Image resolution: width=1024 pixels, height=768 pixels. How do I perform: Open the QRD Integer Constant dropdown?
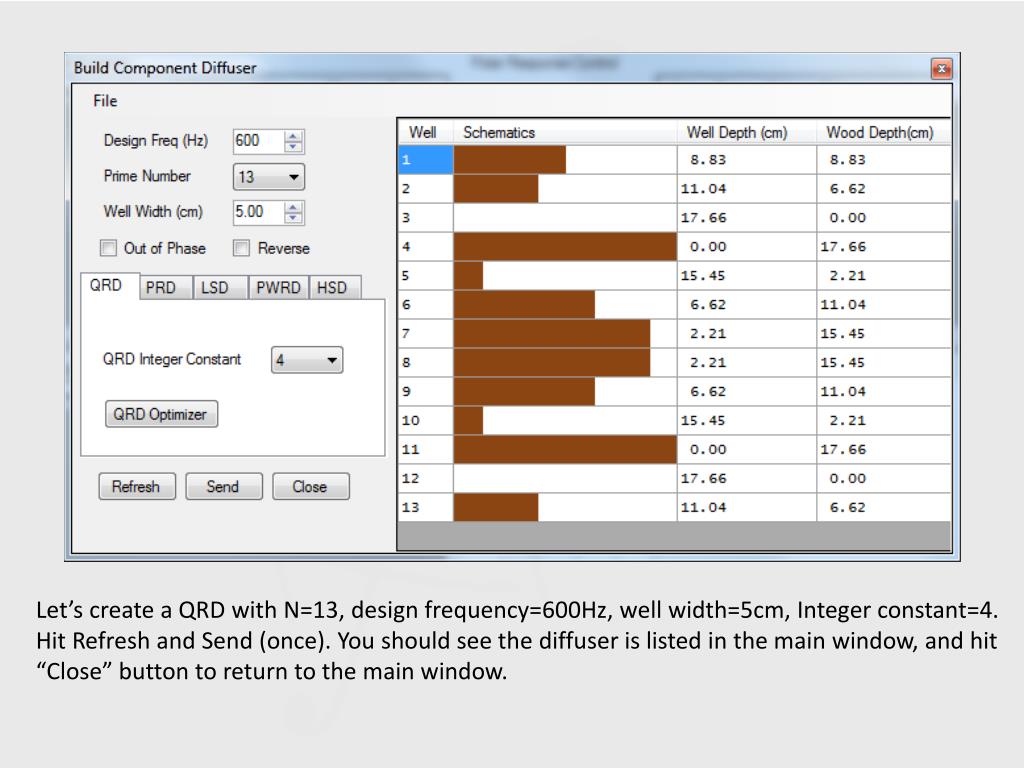(307, 360)
